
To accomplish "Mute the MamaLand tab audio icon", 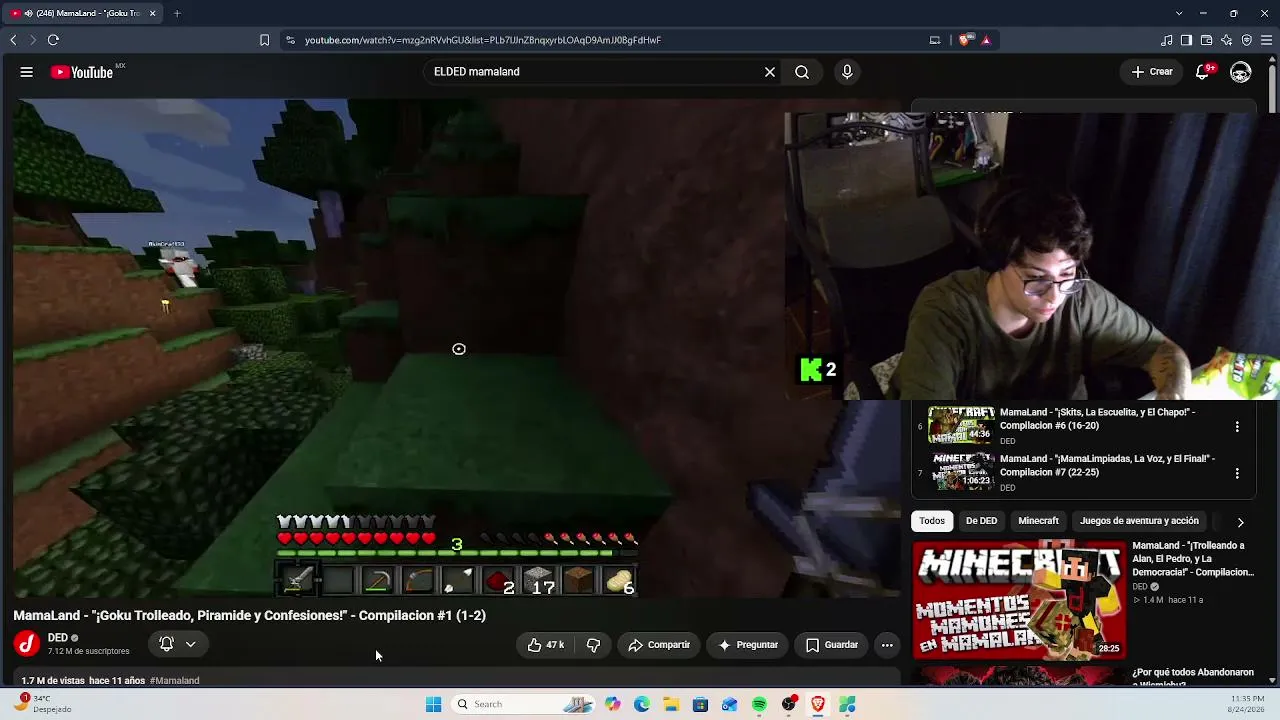I will 28,13.
